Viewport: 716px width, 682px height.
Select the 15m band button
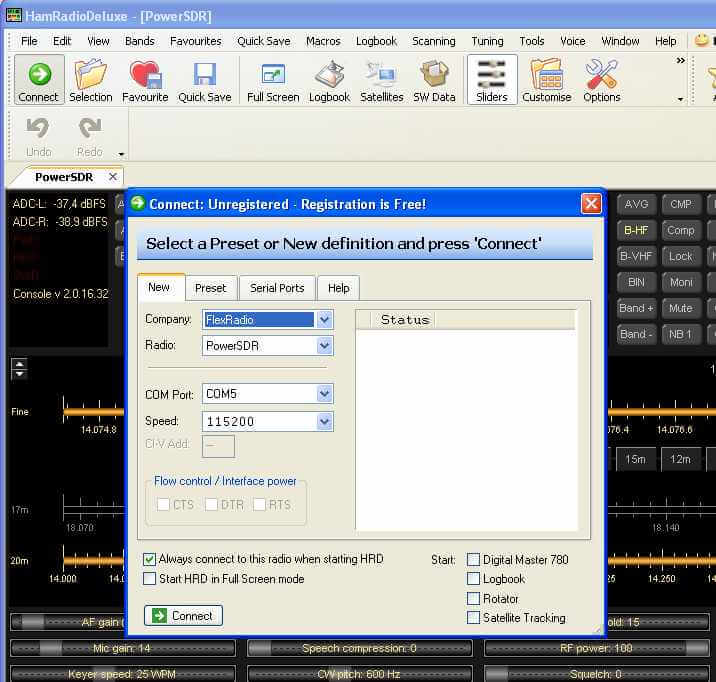point(636,459)
